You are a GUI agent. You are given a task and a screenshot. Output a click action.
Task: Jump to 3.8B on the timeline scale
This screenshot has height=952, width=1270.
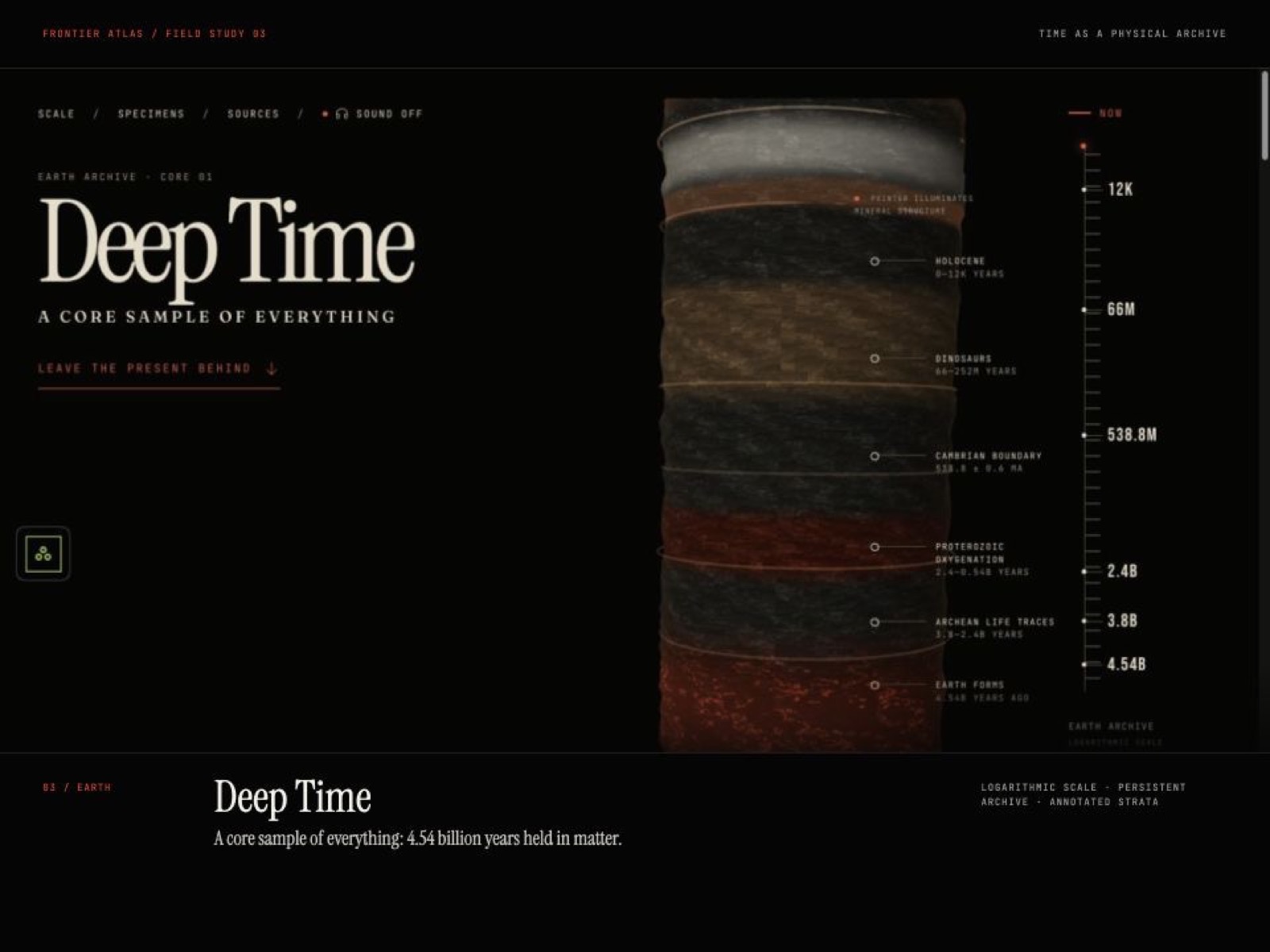[x=1122, y=620]
